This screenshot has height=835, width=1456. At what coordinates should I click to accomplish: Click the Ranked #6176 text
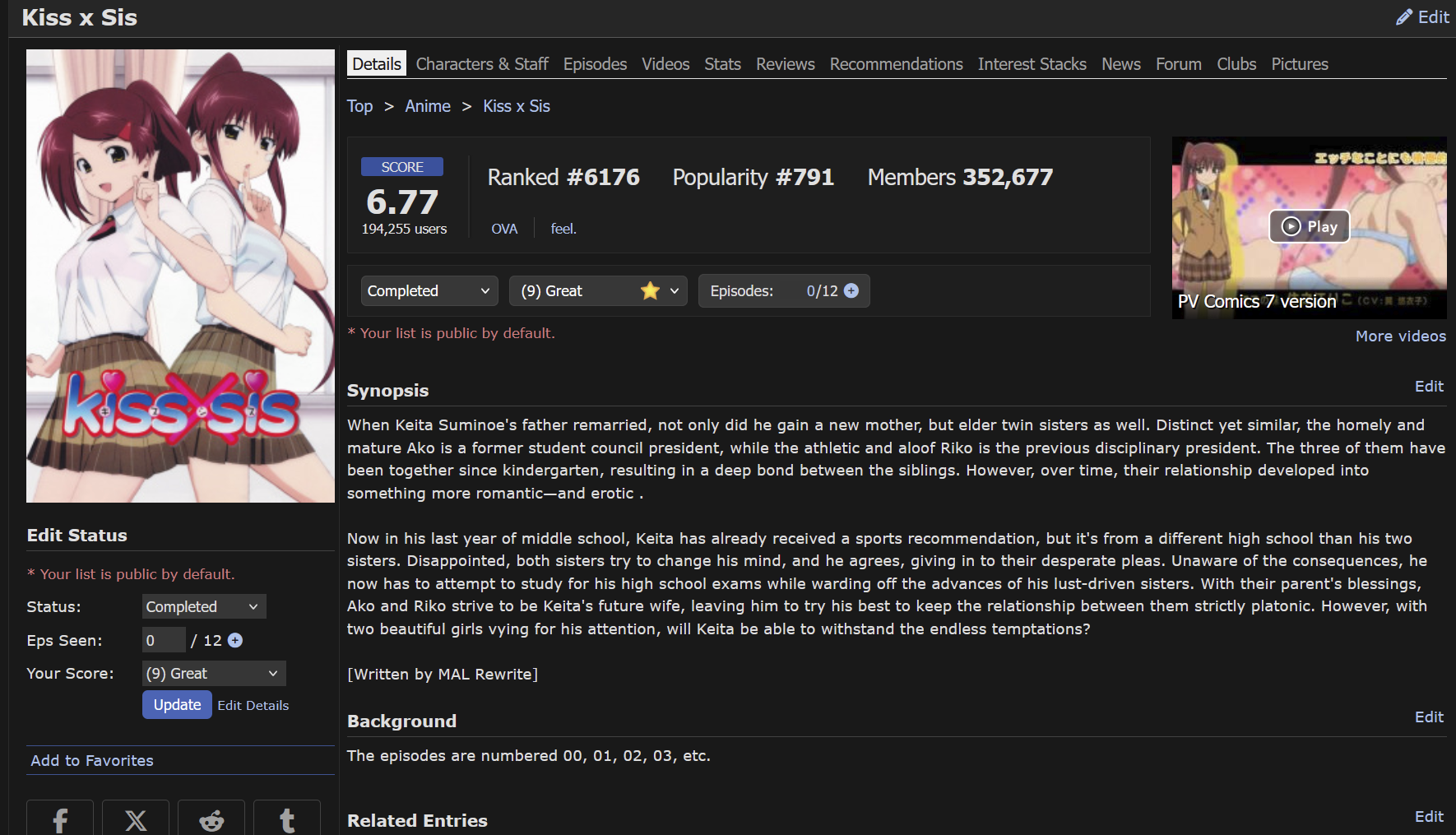pos(563,177)
